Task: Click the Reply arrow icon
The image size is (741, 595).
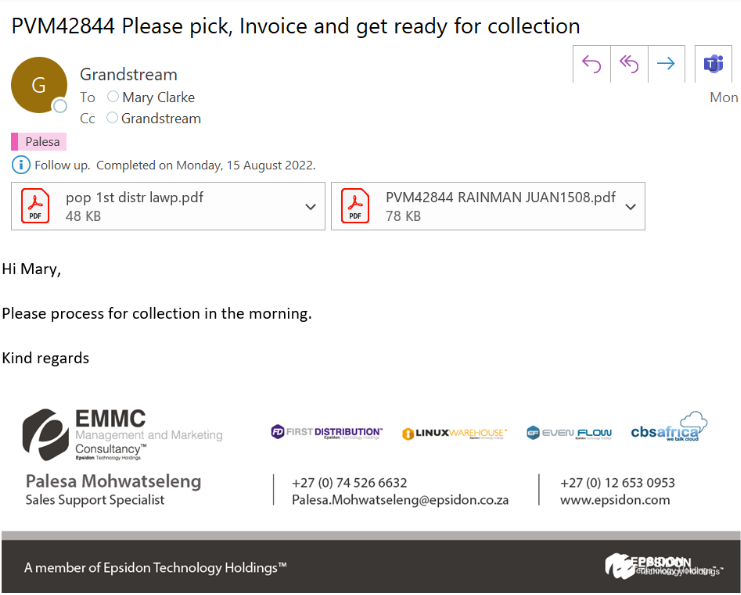Action: click(x=592, y=64)
